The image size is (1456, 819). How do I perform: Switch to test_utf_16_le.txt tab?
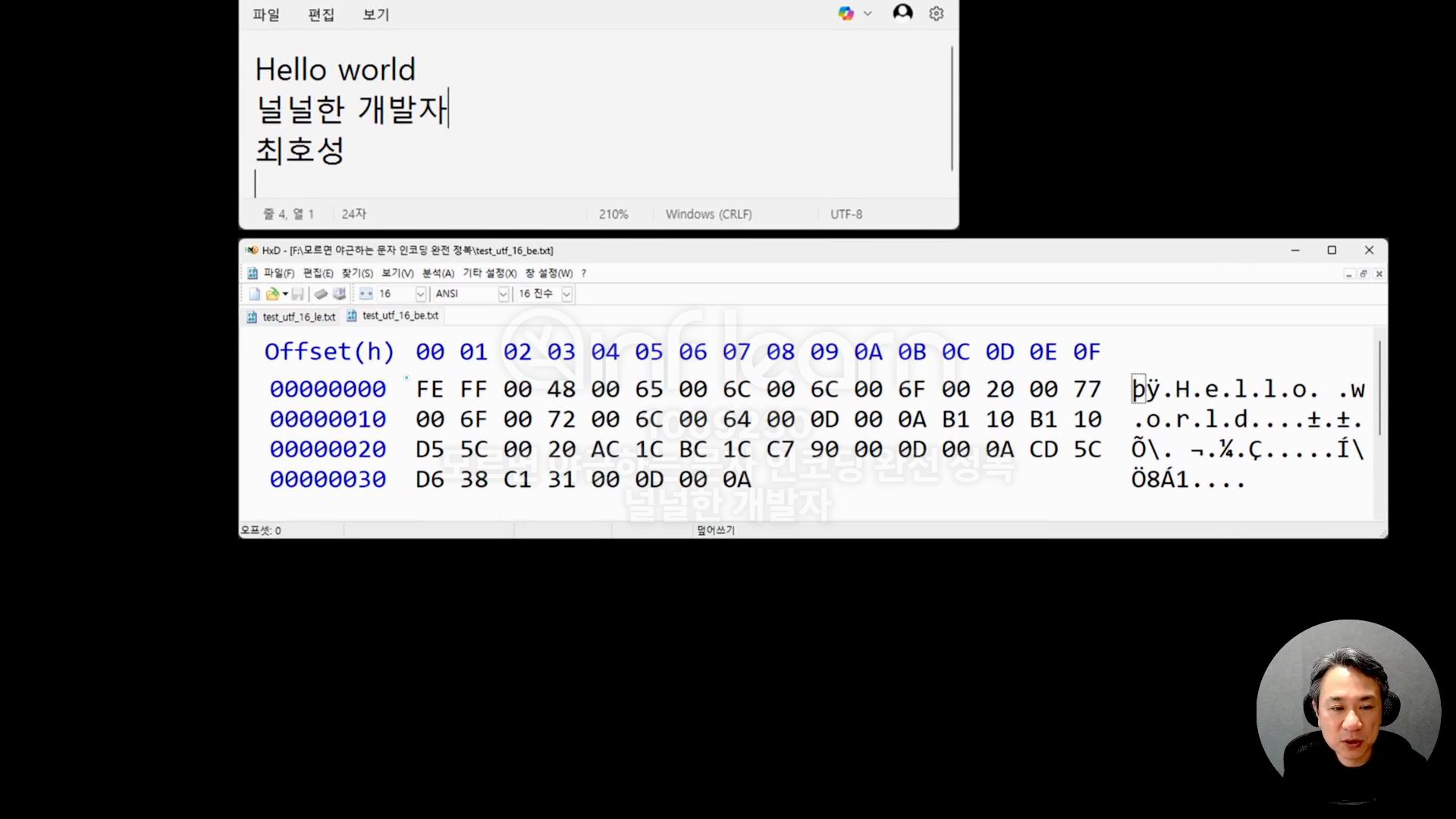tap(298, 317)
